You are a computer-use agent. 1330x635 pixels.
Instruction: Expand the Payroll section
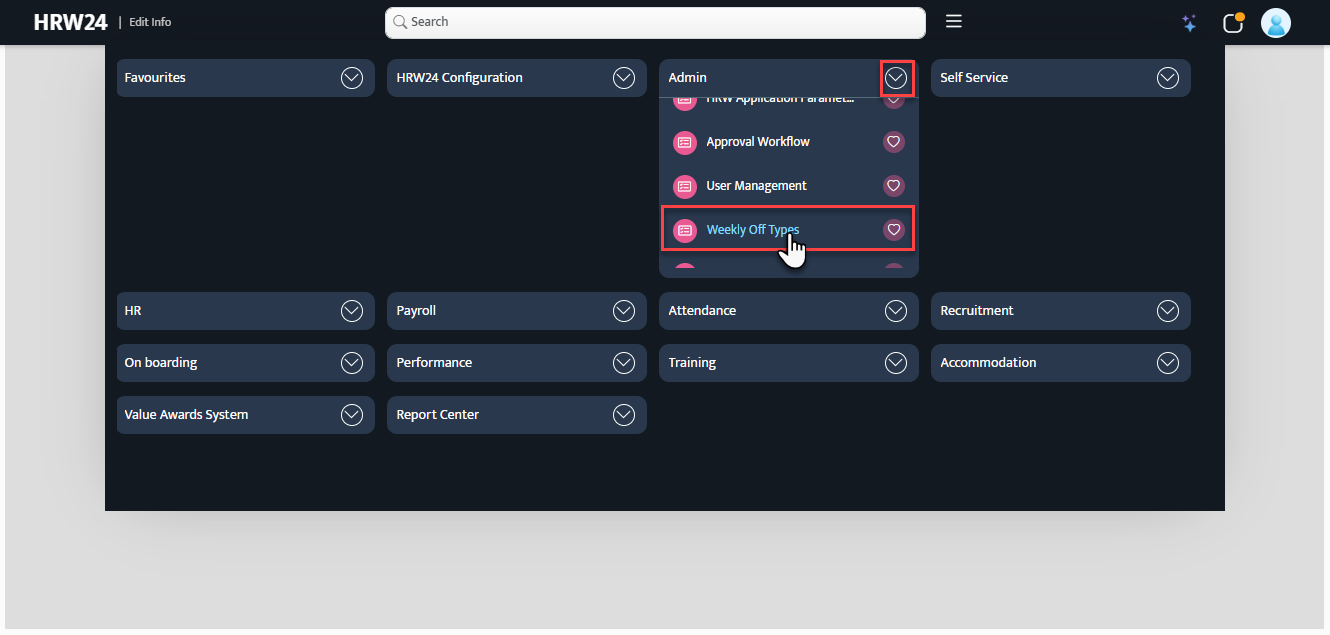tap(623, 311)
